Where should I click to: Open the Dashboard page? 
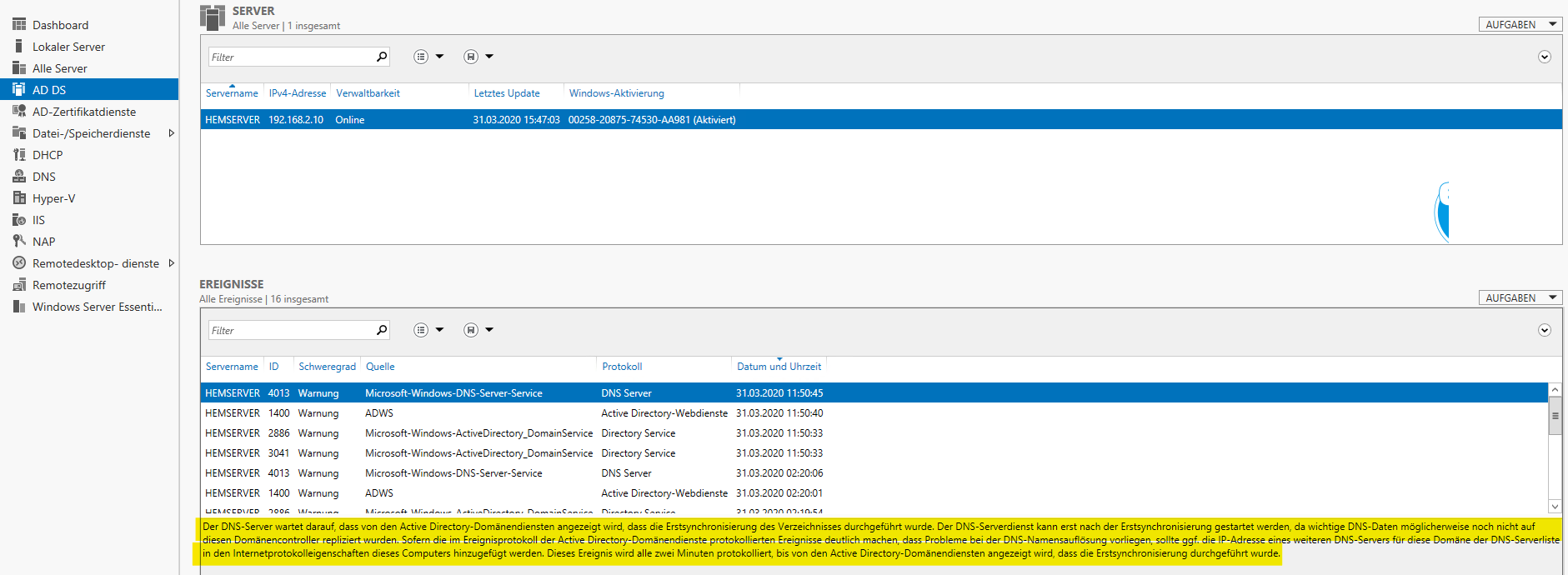point(60,25)
